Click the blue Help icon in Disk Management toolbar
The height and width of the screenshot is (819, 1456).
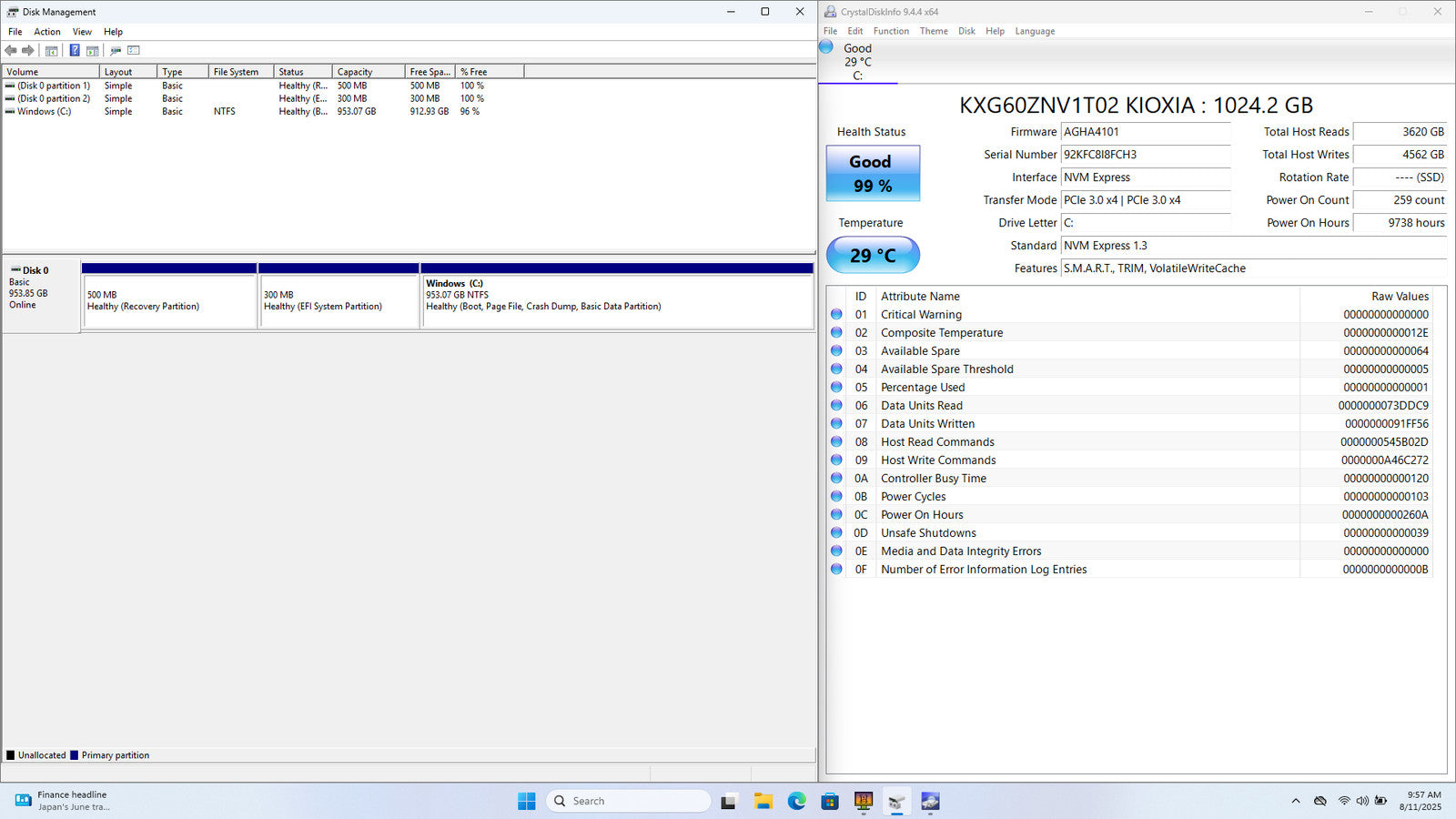click(x=75, y=51)
